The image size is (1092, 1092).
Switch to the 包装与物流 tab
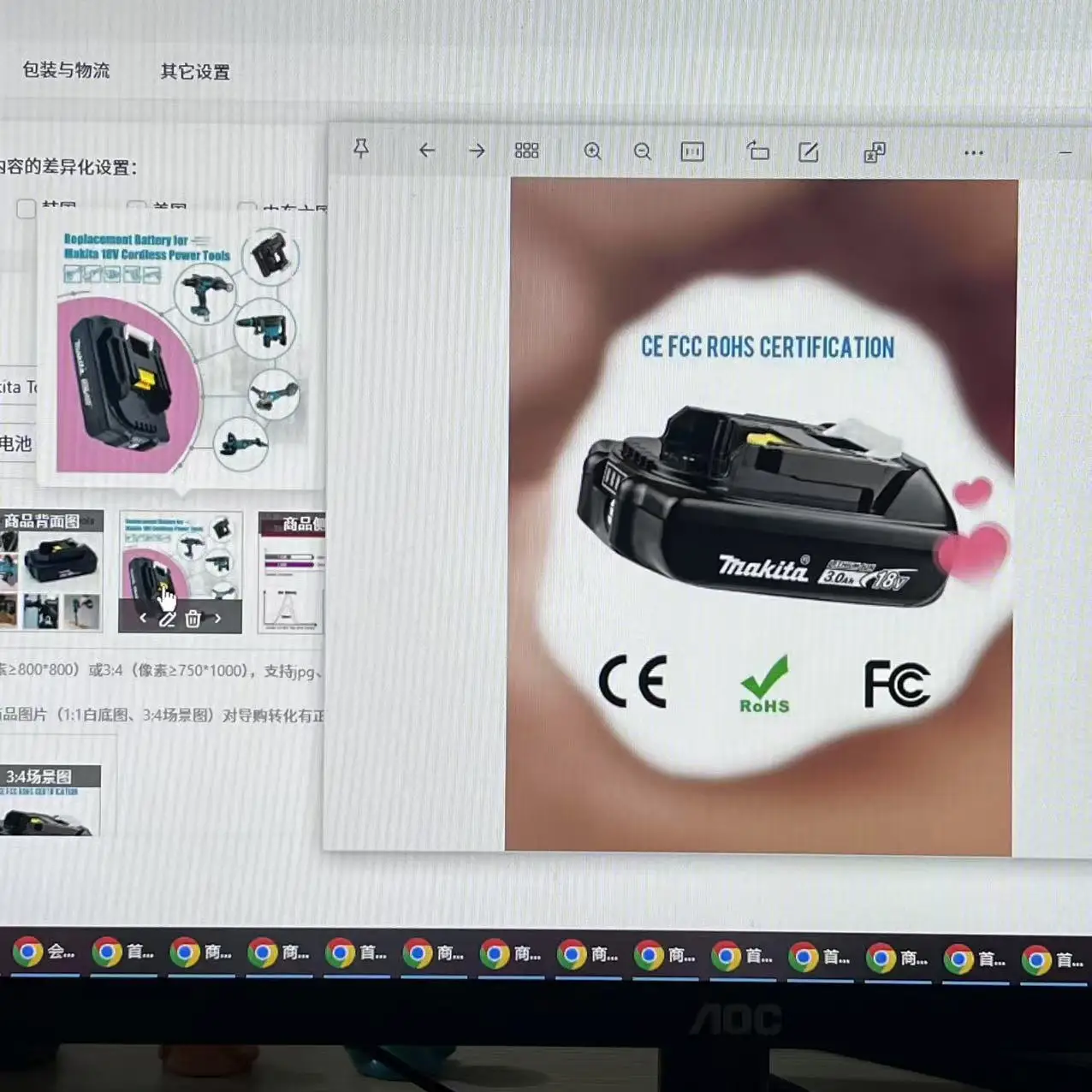66,70
